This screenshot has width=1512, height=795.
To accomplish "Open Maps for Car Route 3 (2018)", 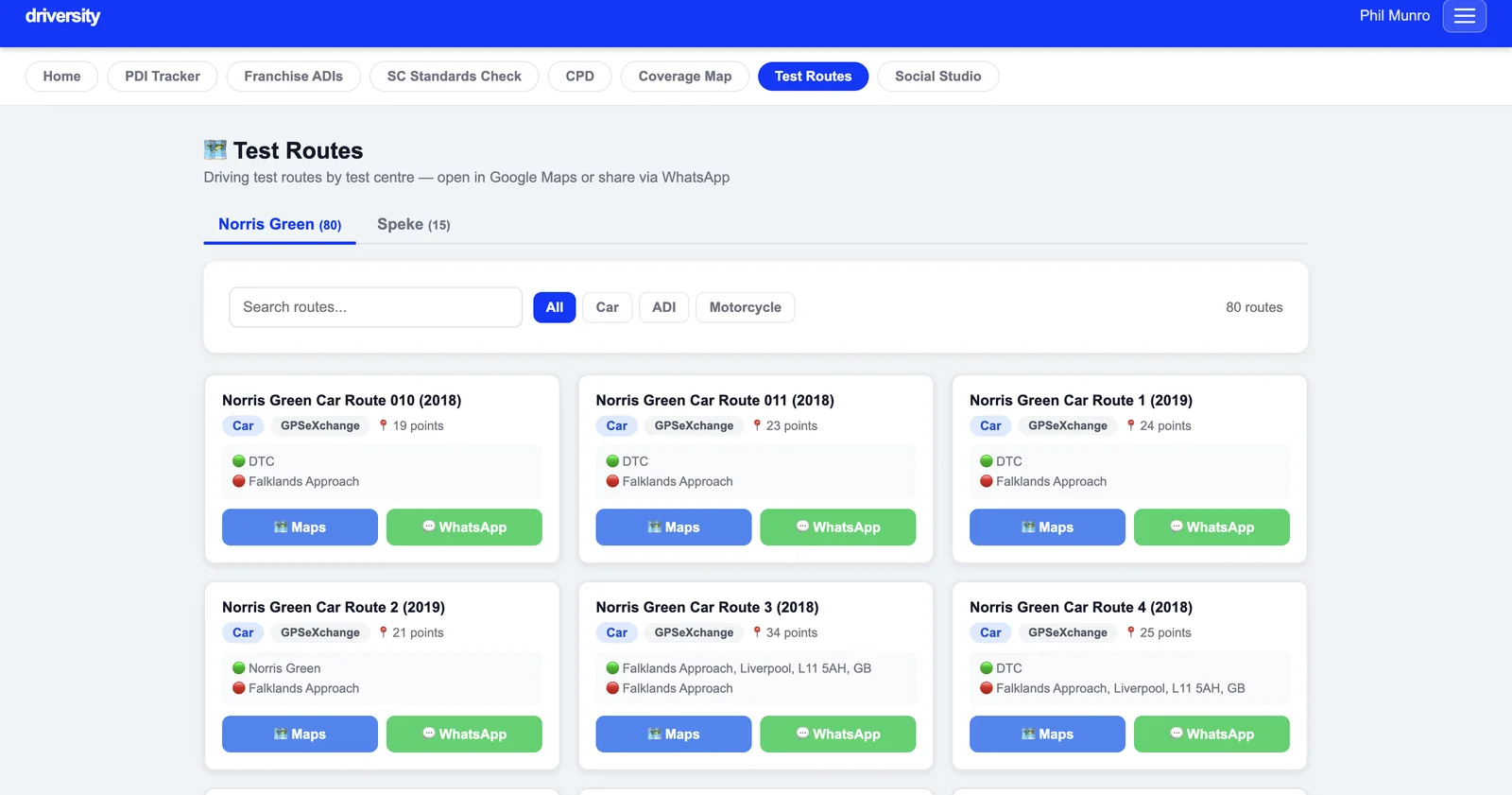I will (x=674, y=735).
